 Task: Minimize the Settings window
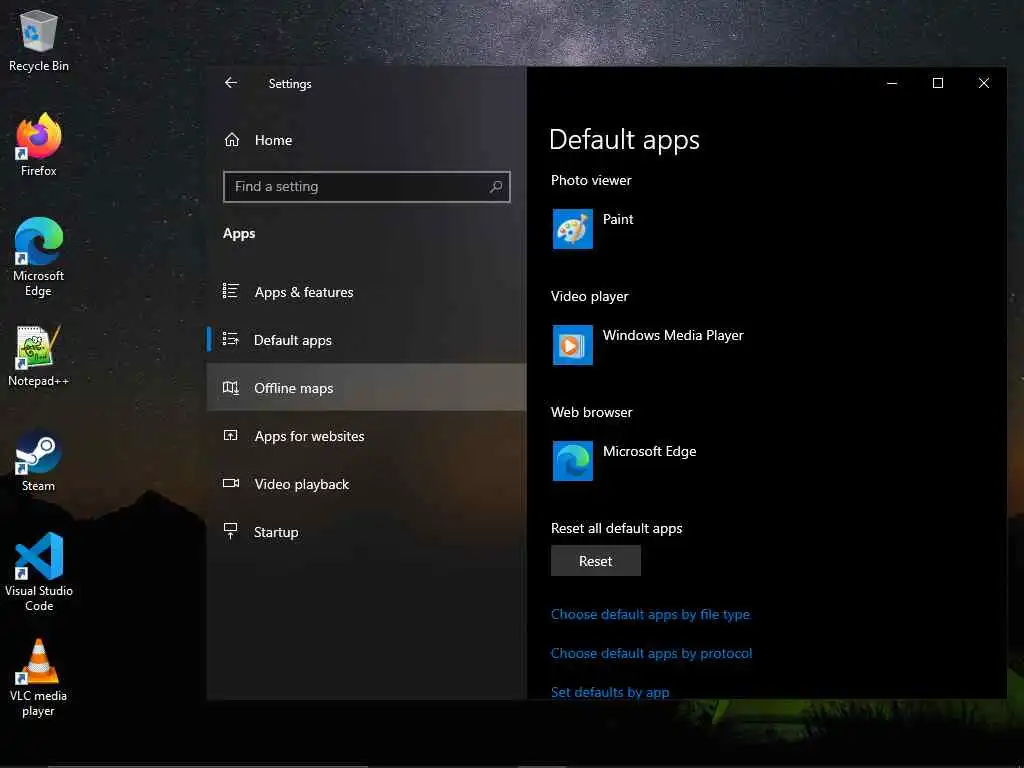point(892,83)
